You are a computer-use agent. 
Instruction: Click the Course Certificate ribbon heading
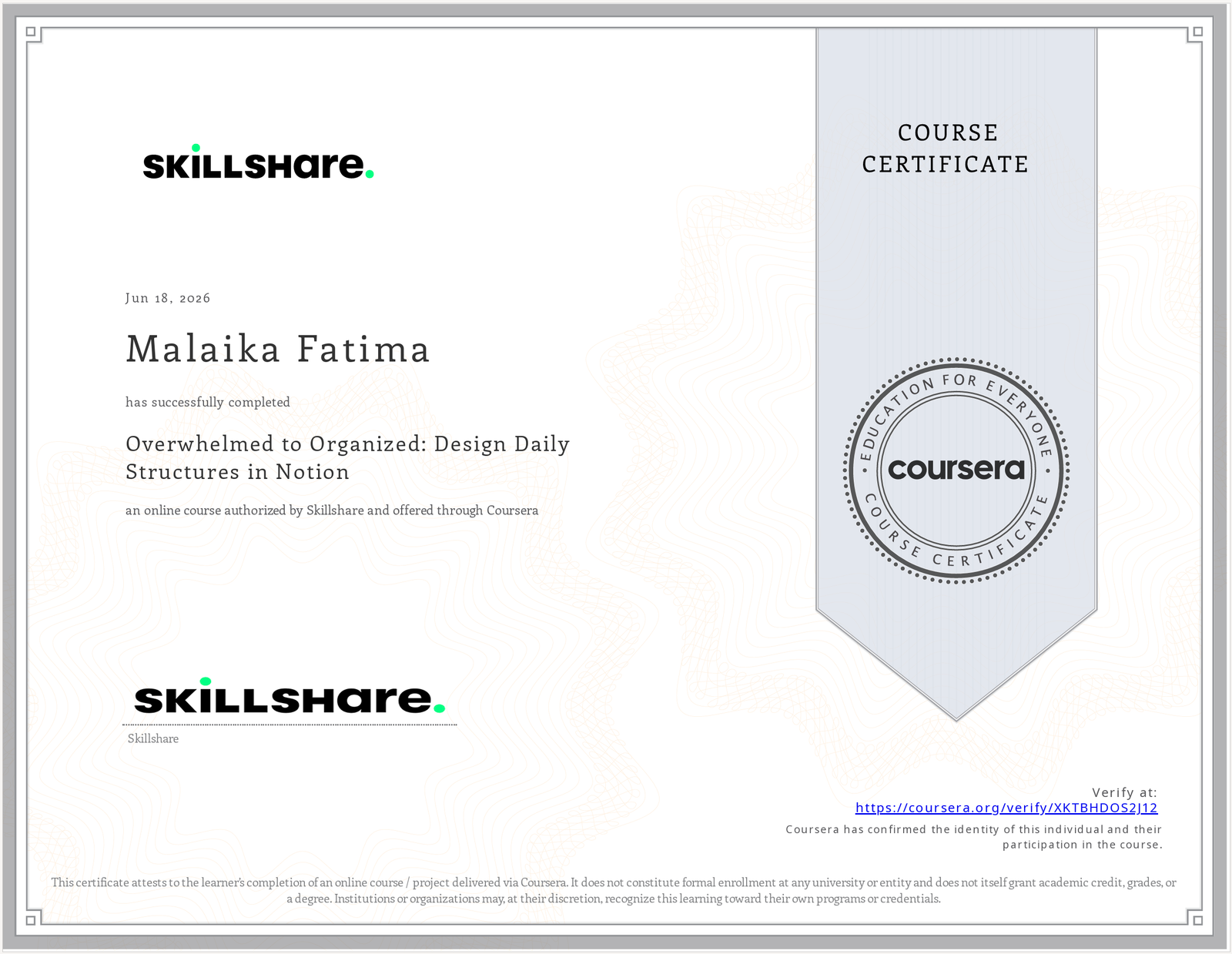pos(946,149)
